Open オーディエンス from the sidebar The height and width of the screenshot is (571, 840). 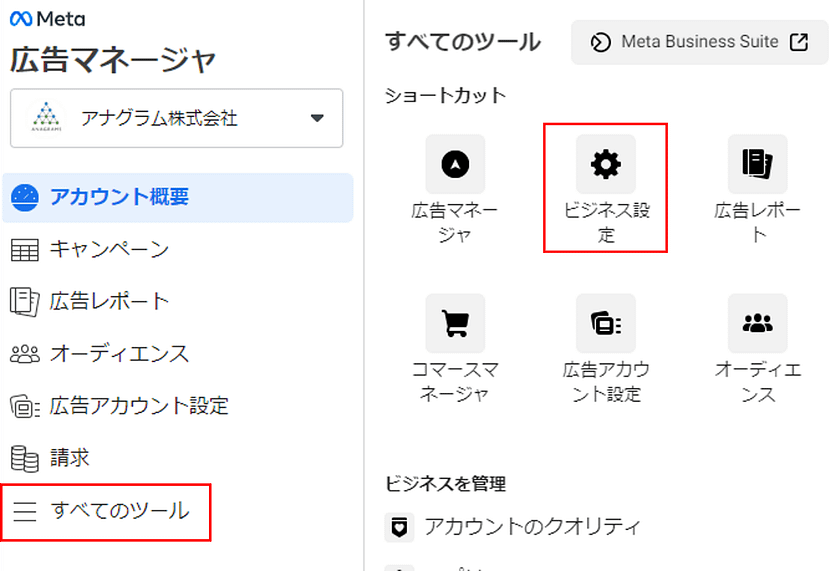119,353
